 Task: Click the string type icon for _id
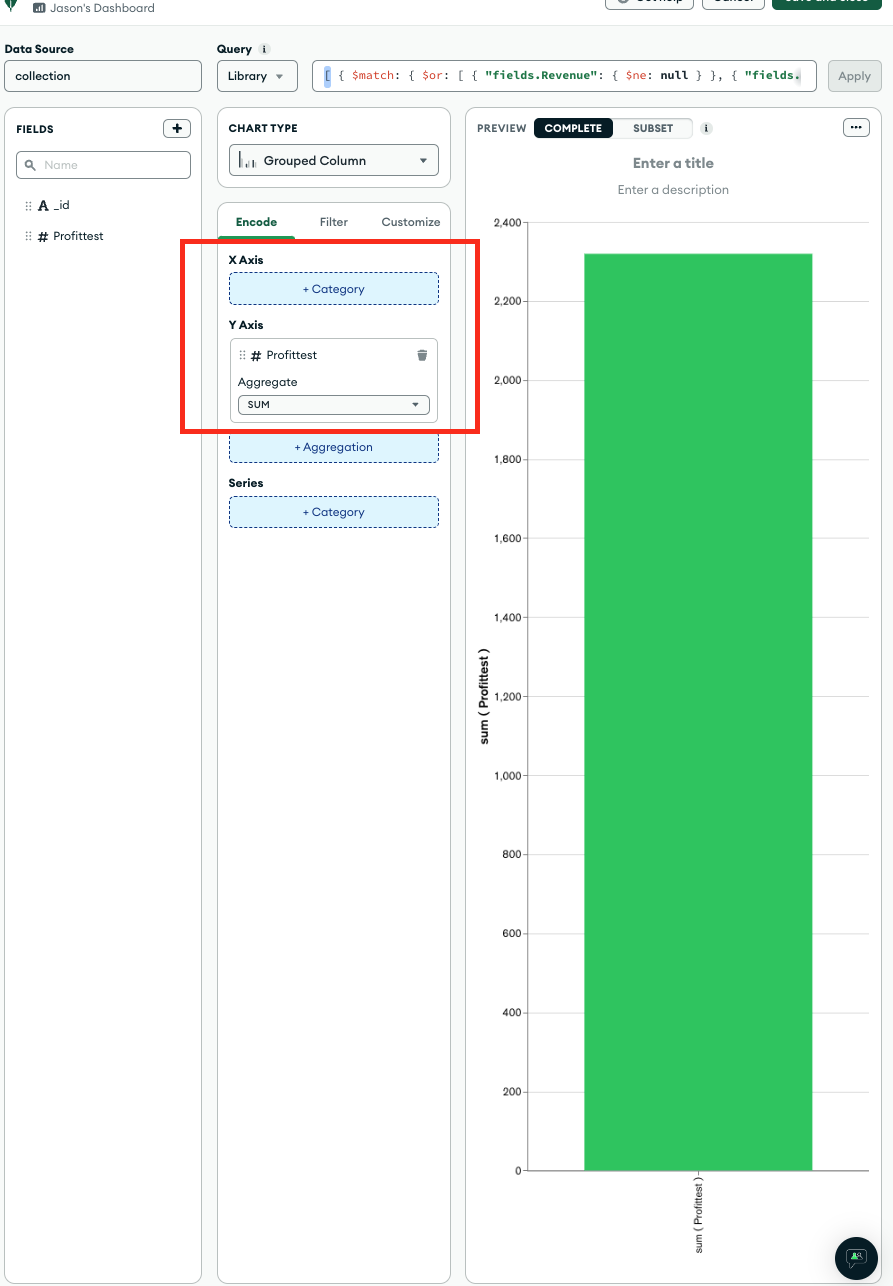43,206
